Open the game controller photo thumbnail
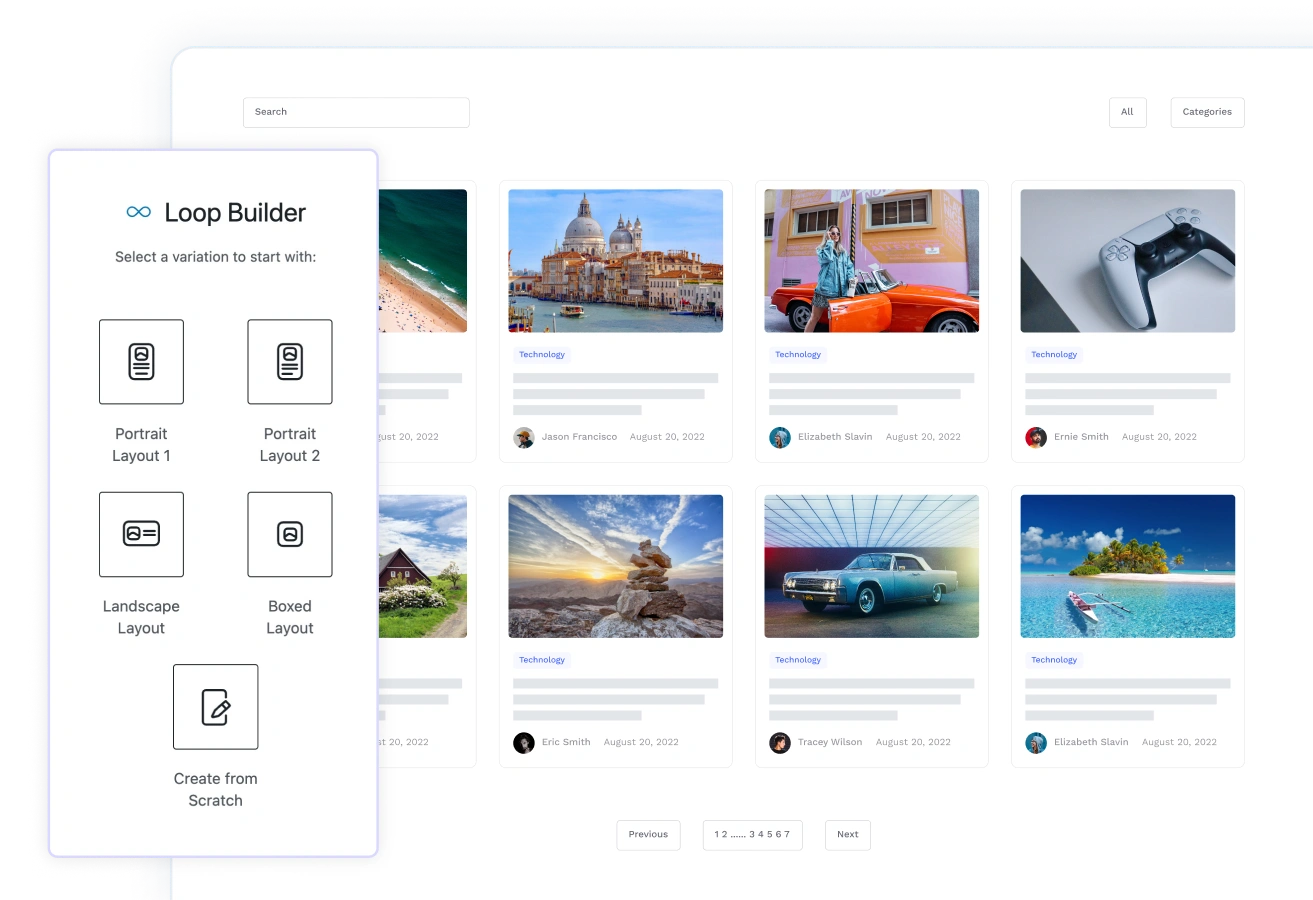Screen dimensions: 1313x900 pyautogui.click(x=1128, y=261)
